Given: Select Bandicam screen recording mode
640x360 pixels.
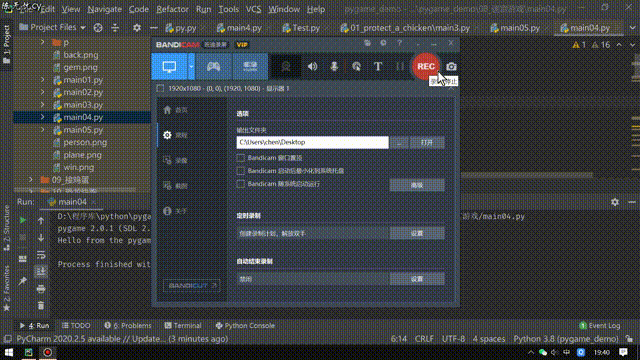Looking at the screenshot, I should [x=169, y=67].
